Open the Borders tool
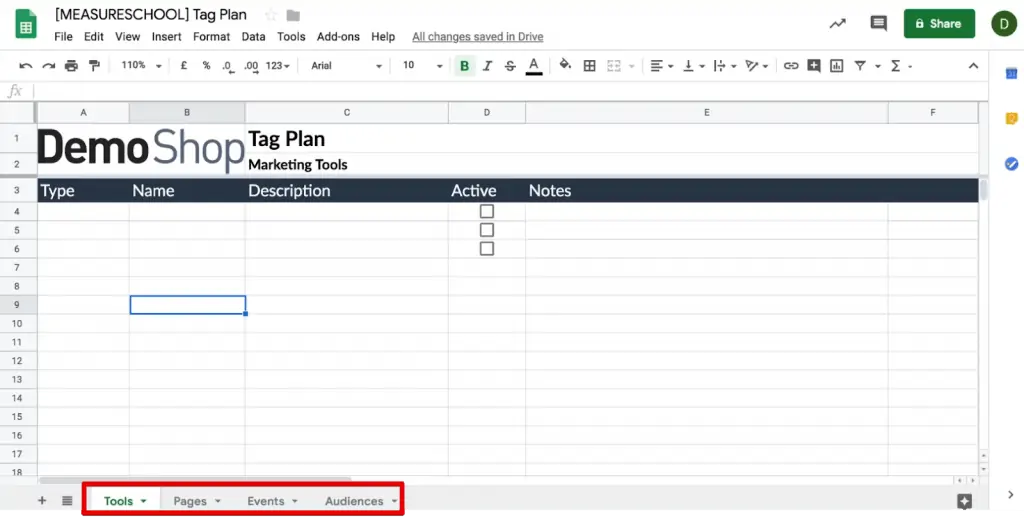The width and height of the screenshot is (1024, 518). [x=589, y=65]
